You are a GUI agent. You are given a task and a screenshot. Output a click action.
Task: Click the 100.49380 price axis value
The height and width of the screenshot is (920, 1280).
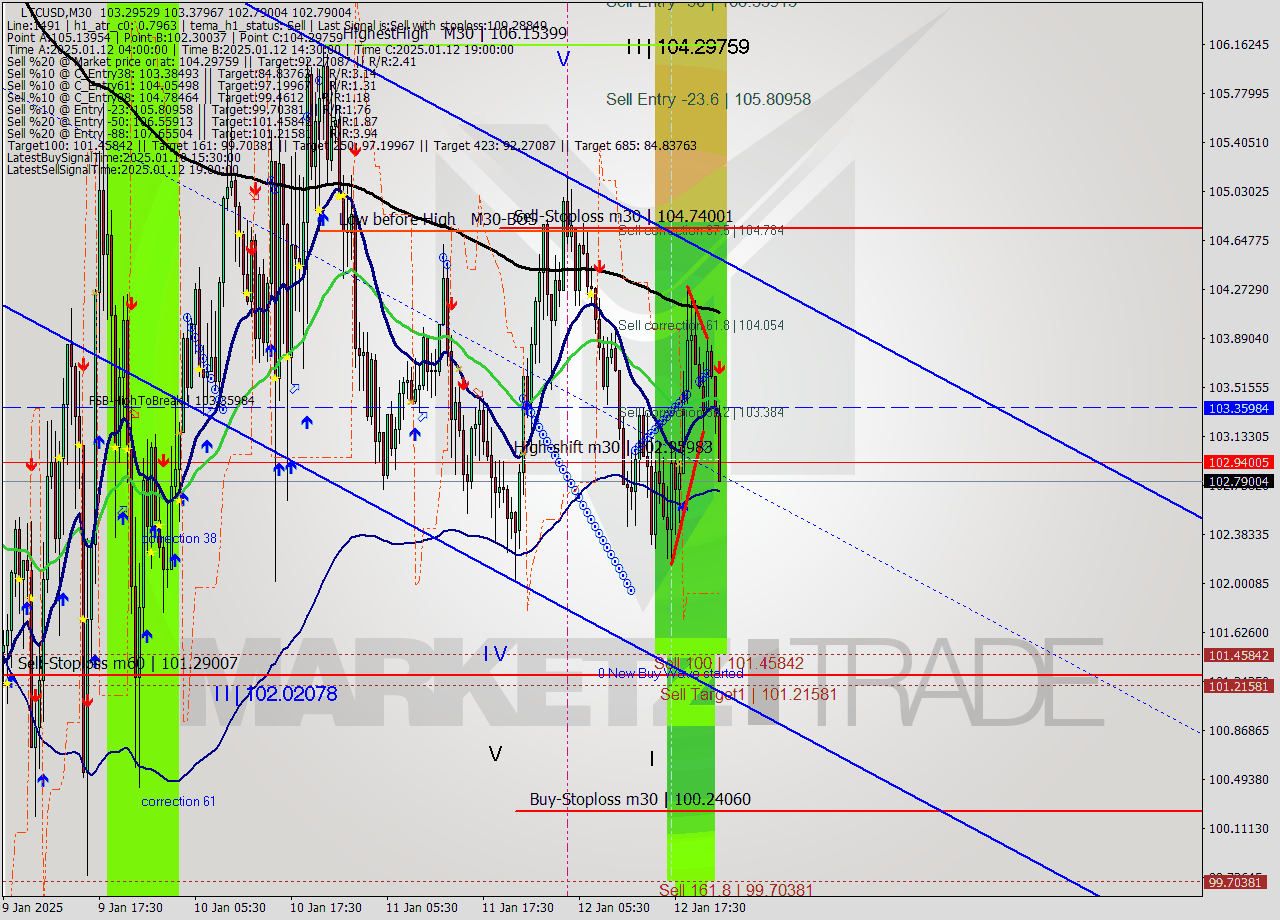[x=1238, y=780]
